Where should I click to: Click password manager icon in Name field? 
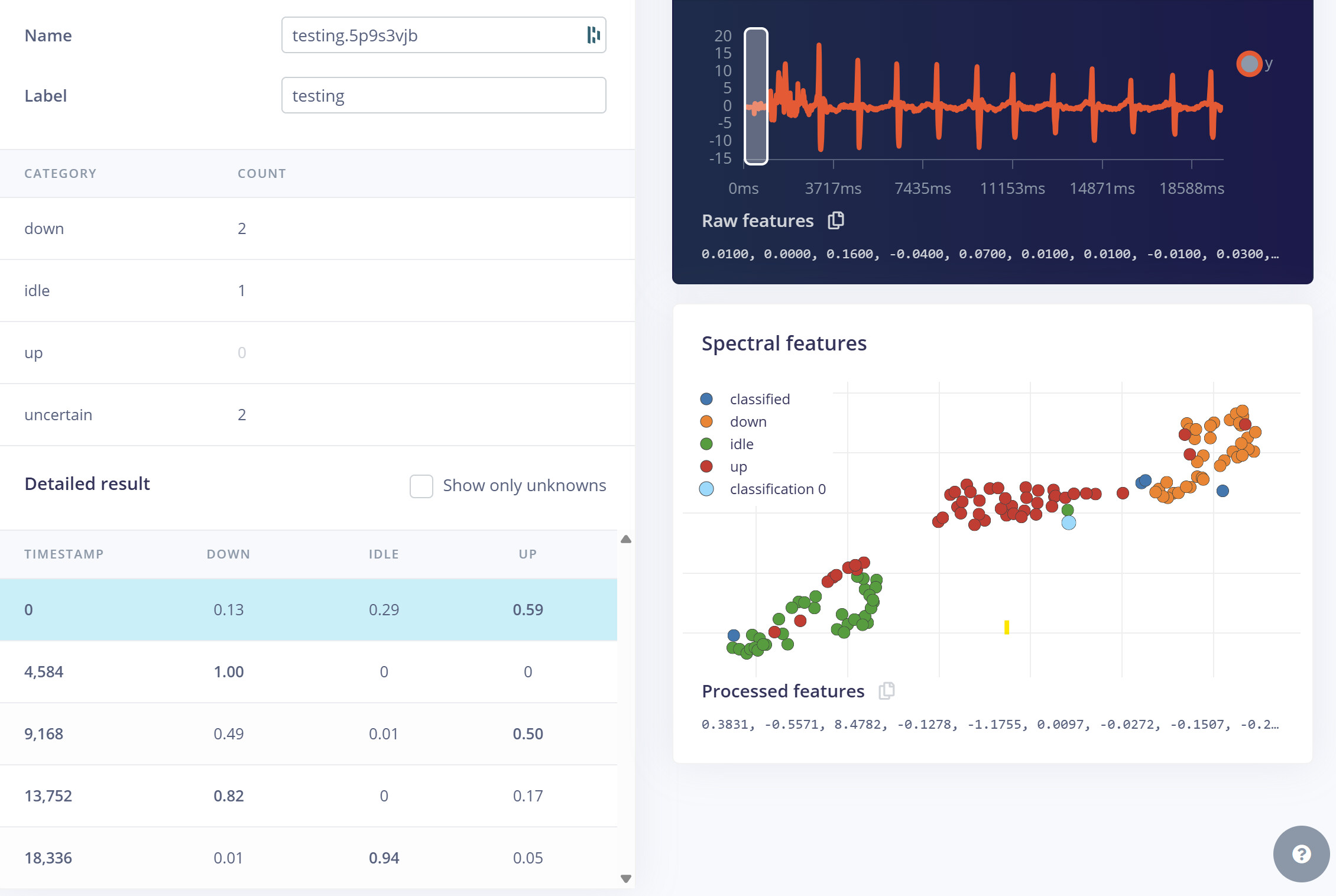coord(593,35)
